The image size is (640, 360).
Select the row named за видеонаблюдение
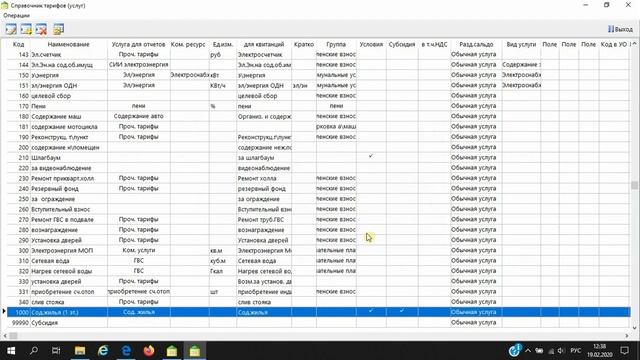[x=318, y=168]
